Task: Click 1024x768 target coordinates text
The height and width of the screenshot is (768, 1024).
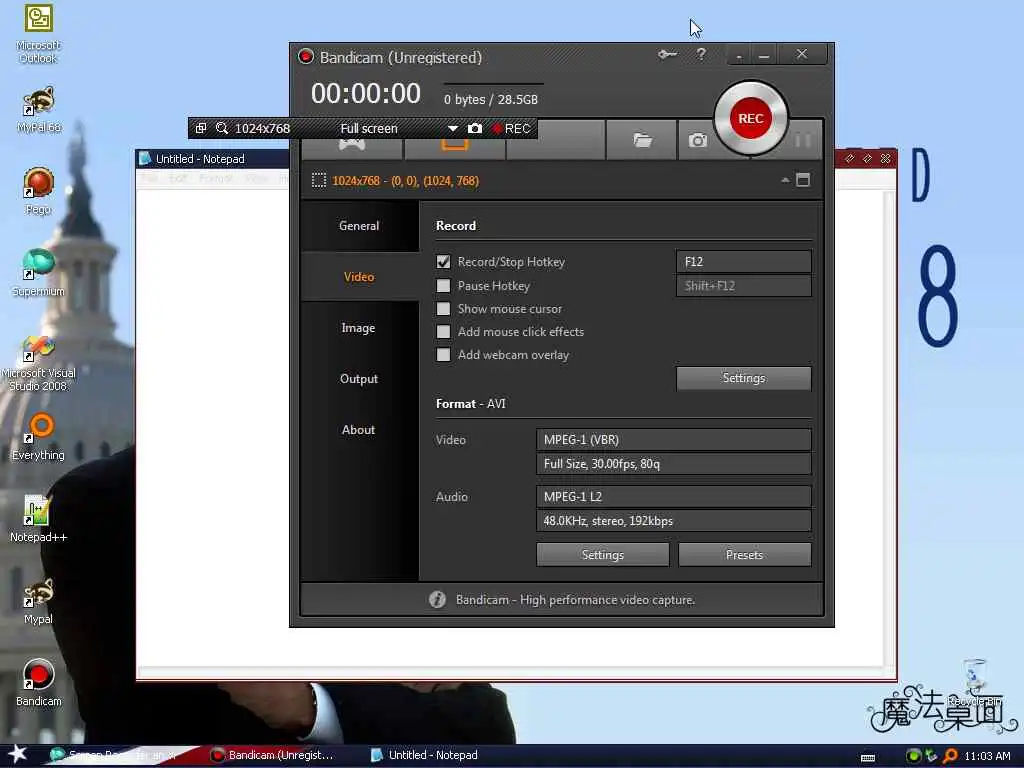Action: (406, 181)
